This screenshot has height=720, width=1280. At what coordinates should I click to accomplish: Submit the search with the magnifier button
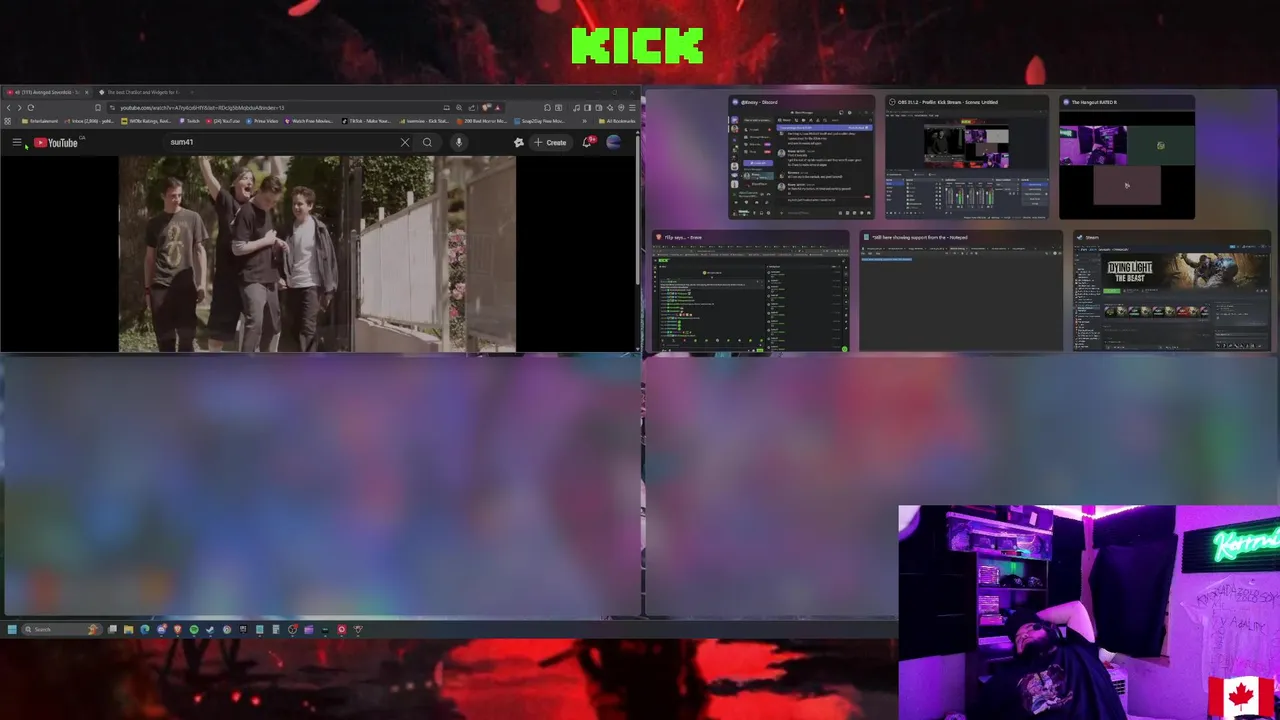pos(427,142)
